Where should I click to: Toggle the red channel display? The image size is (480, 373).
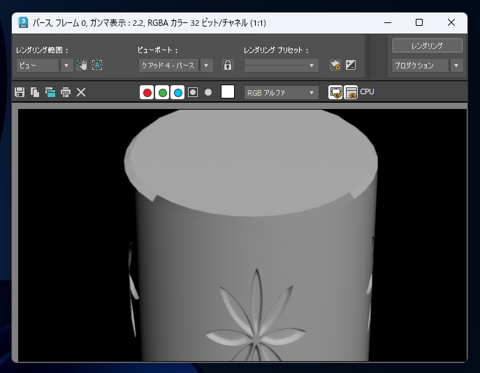click(147, 92)
